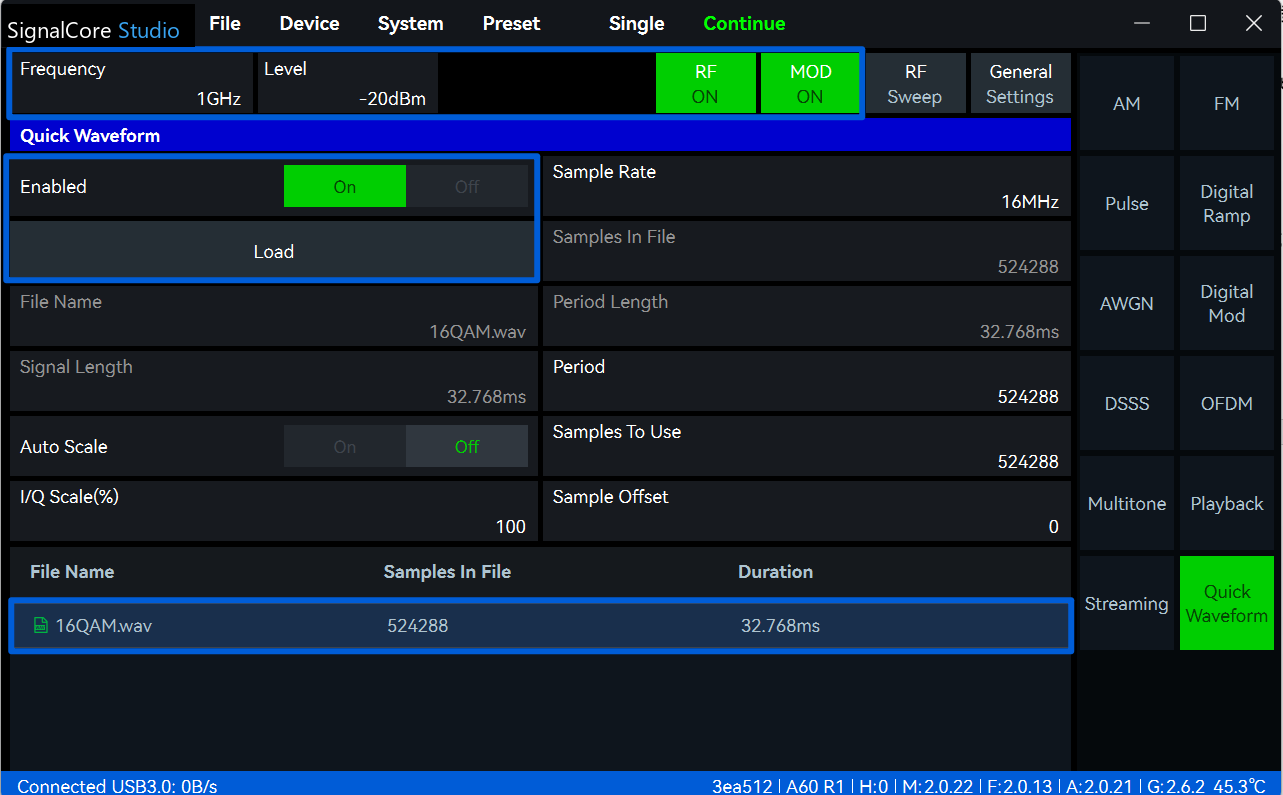Click the Samples In File column header
1283x795 pixels.
(x=447, y=572)
